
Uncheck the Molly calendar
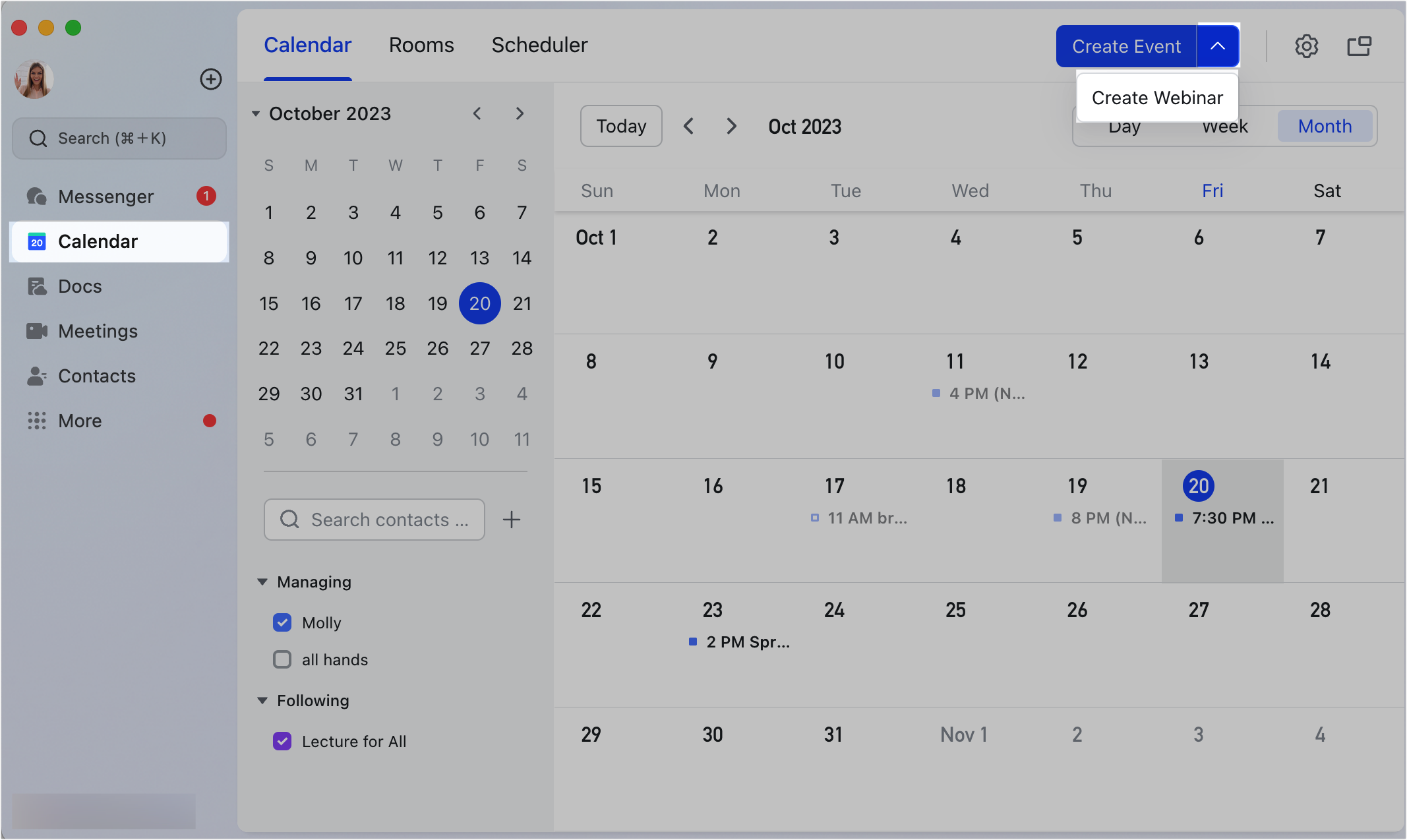[282, 622]
